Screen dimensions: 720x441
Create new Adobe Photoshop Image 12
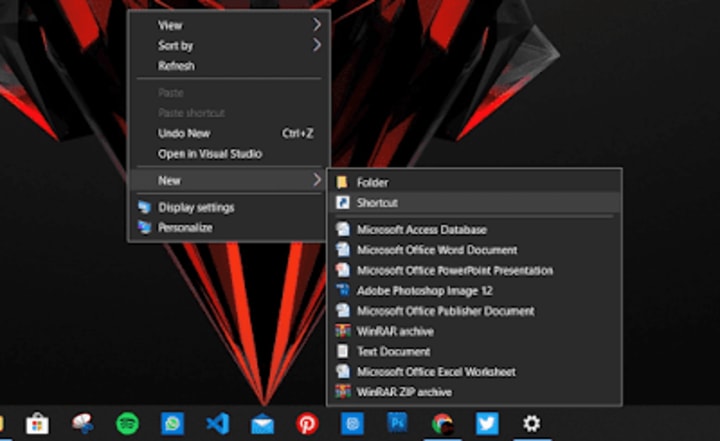point(474,290)
